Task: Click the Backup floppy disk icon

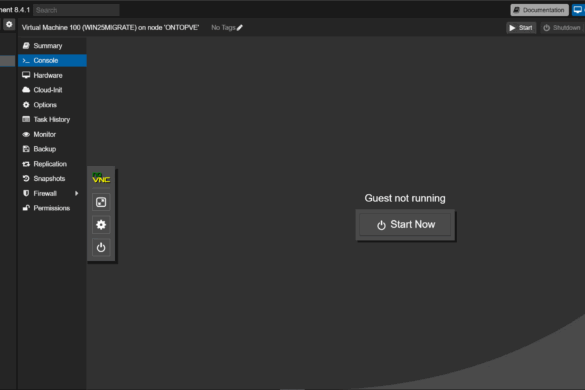Action: point(26,149)
